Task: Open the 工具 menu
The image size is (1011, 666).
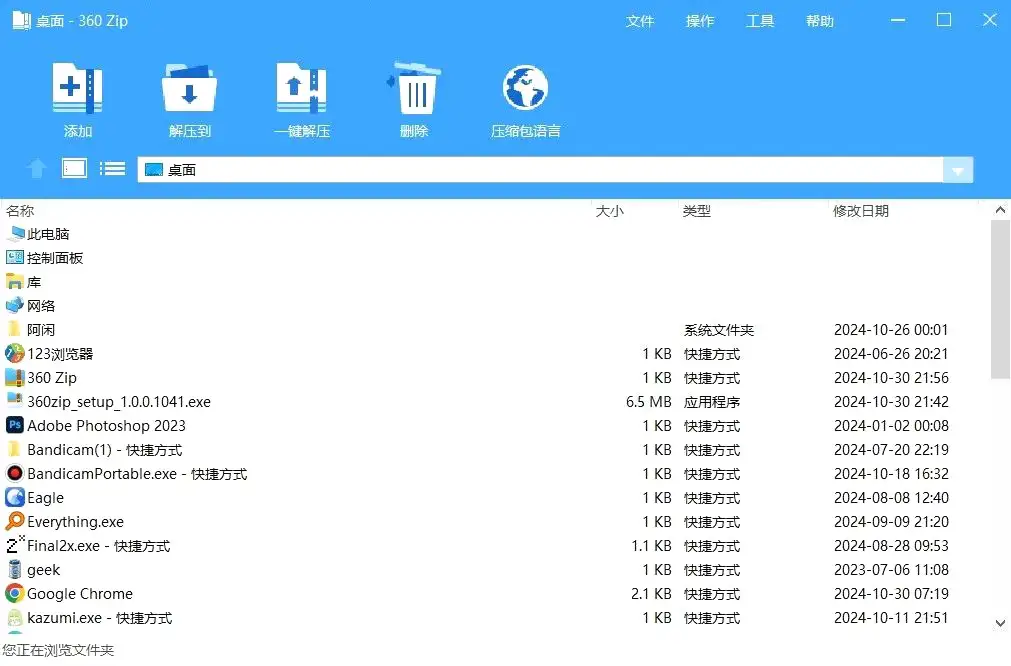Action: pos(760,21)
